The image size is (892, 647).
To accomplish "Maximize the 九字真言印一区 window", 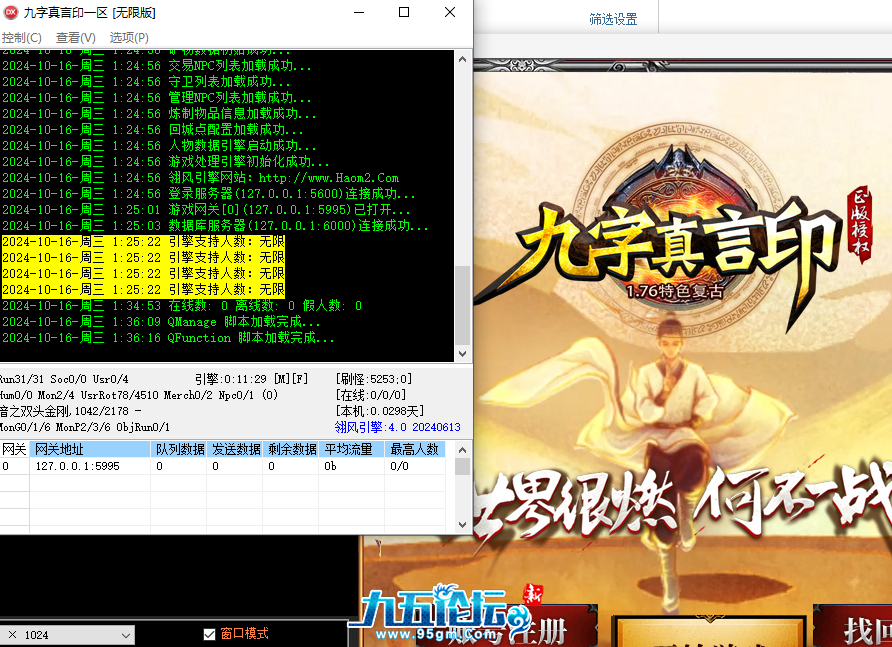I will [404, 12].
